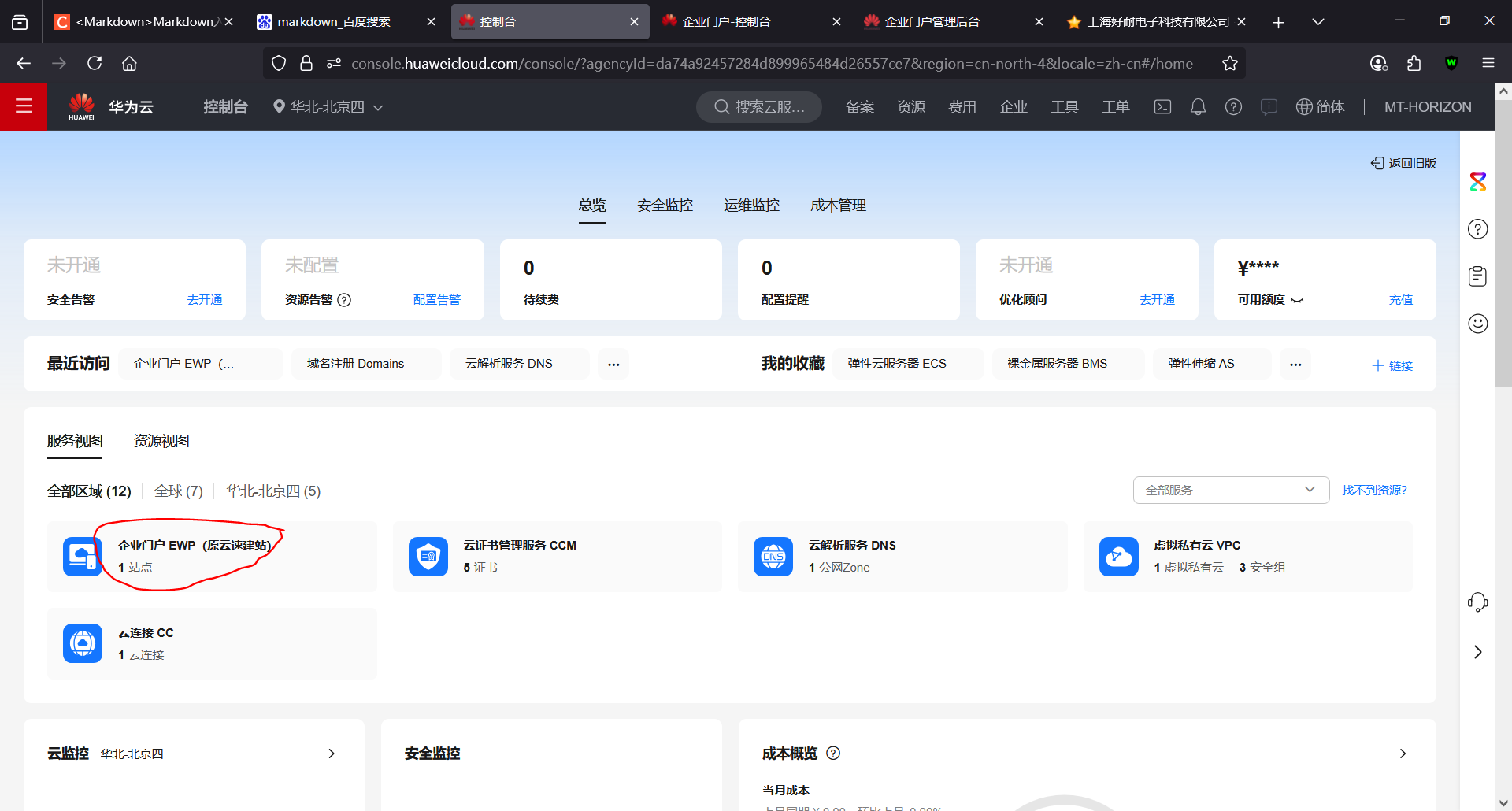Open the customer service headset icon
Viewport: 1512px width, 811px height.
tap(1478, 602)
